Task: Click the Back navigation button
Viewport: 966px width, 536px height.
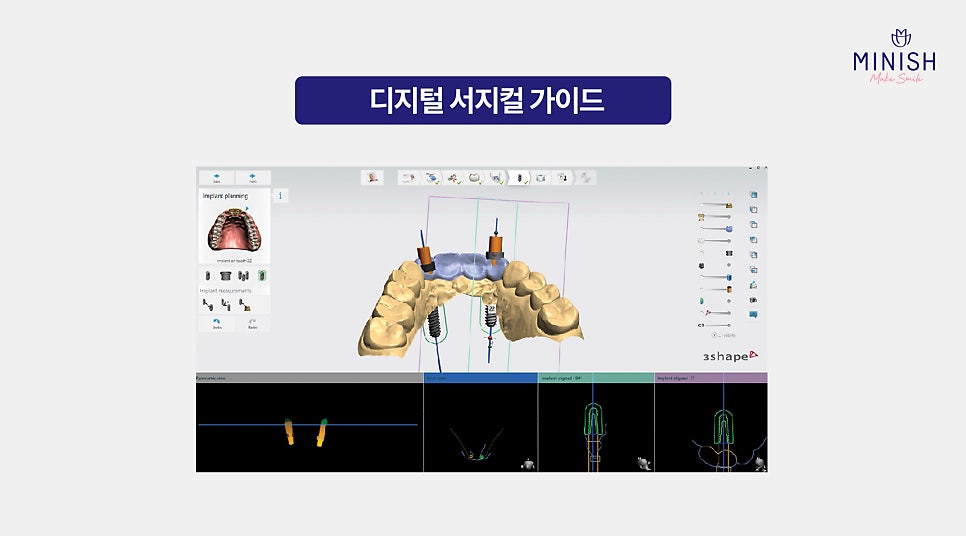Action: 216,178
